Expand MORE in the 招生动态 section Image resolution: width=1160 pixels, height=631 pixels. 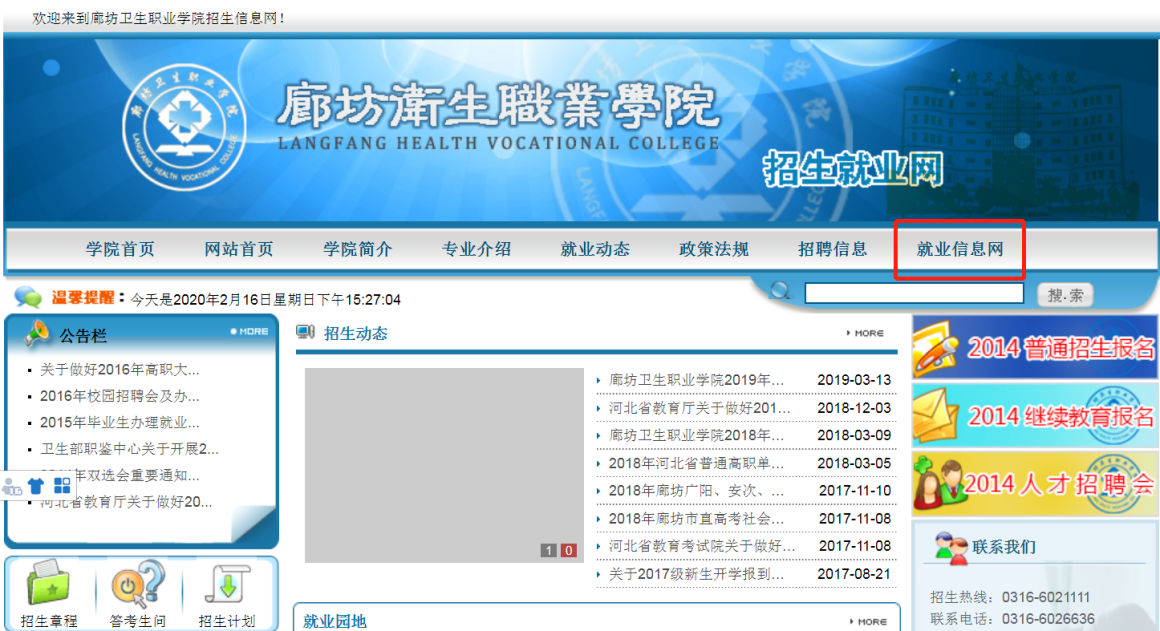(866, 333)
